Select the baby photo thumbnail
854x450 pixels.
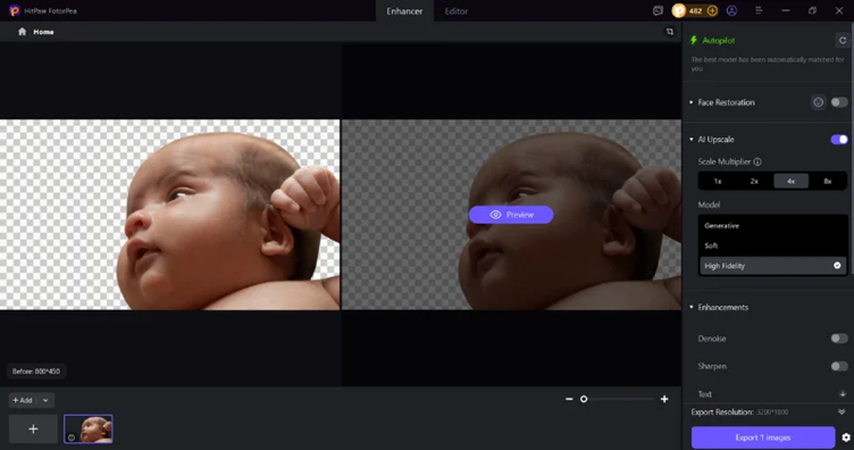[x=88, y=429]
